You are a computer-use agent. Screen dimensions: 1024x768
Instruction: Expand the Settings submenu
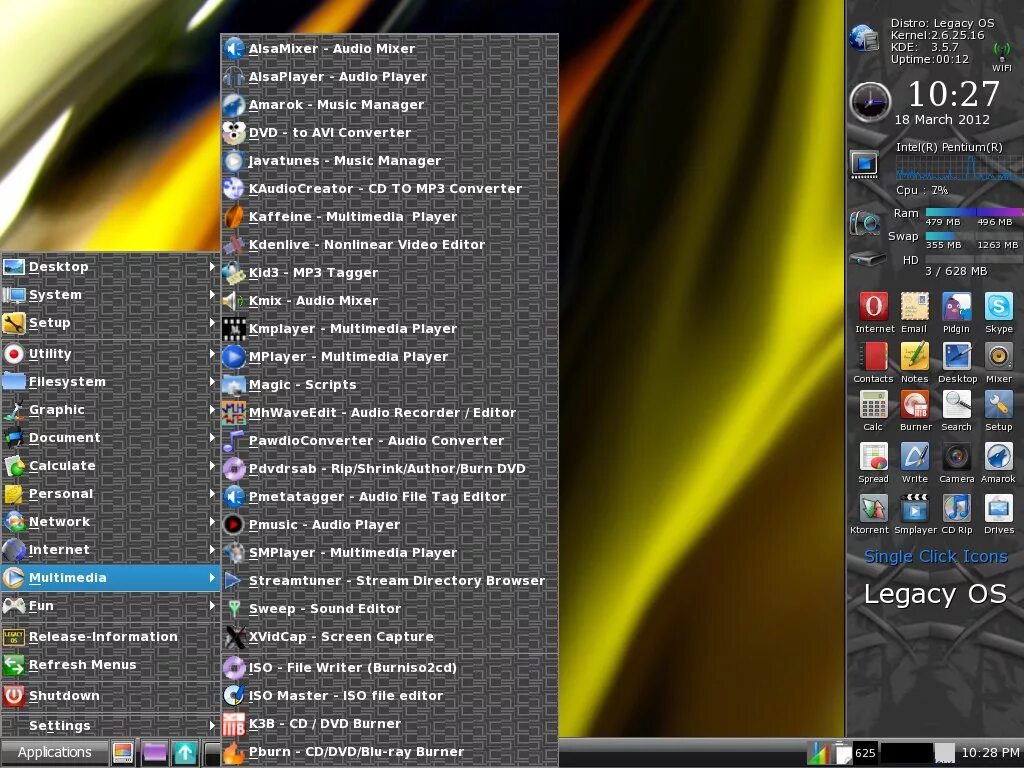110,726
